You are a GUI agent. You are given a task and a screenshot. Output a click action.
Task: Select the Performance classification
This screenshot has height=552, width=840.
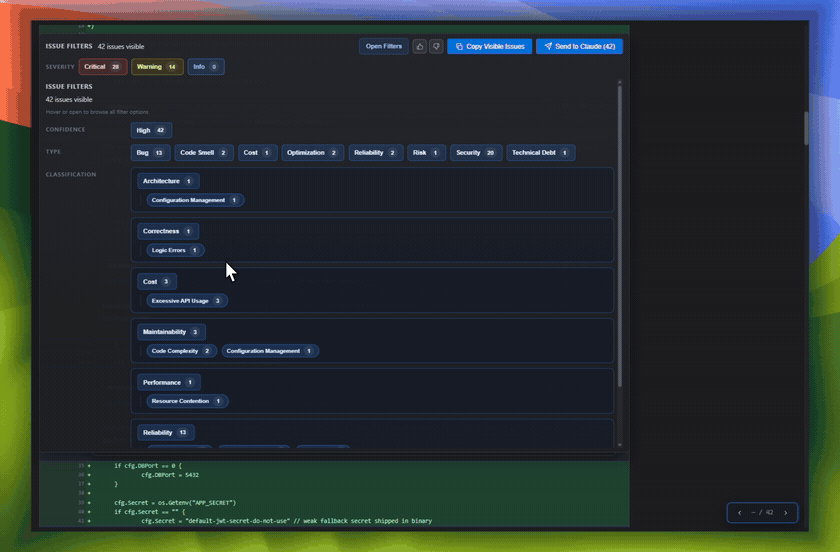pyautogui.click(x=169, y=383)
